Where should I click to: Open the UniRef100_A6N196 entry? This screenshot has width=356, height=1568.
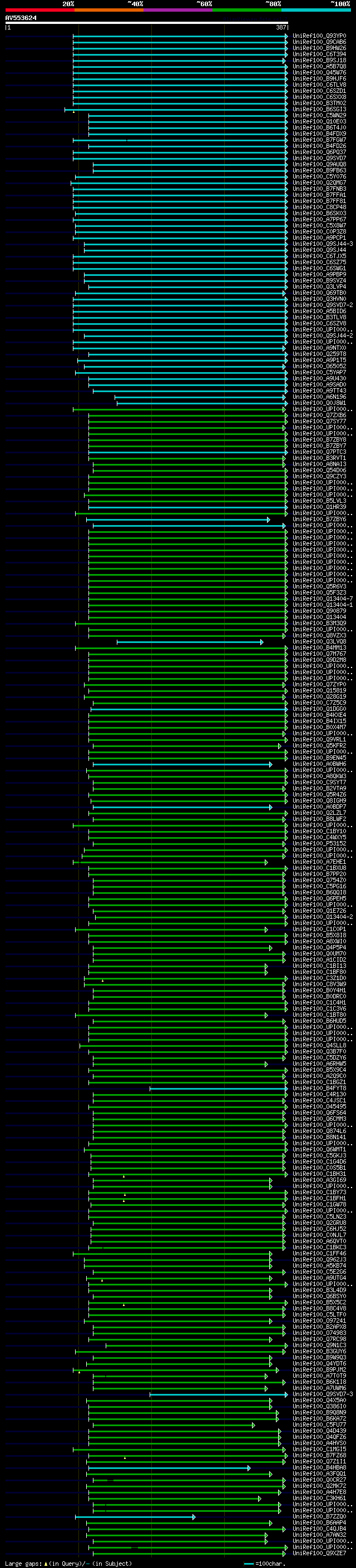coord(319,397)
